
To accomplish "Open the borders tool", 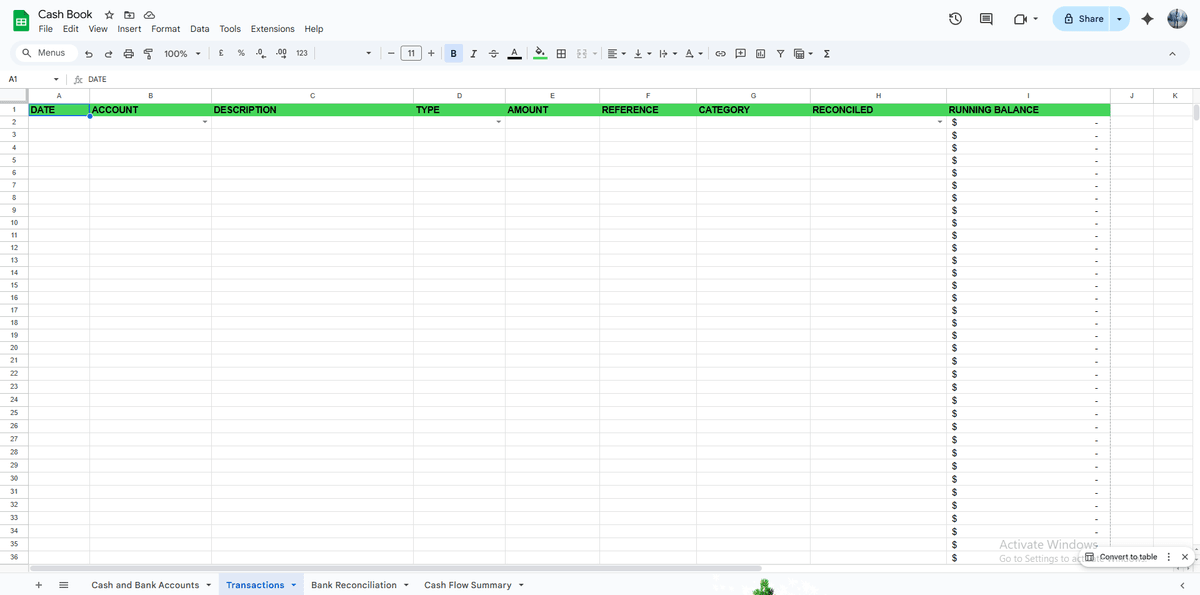I will (x=561, y=54).
